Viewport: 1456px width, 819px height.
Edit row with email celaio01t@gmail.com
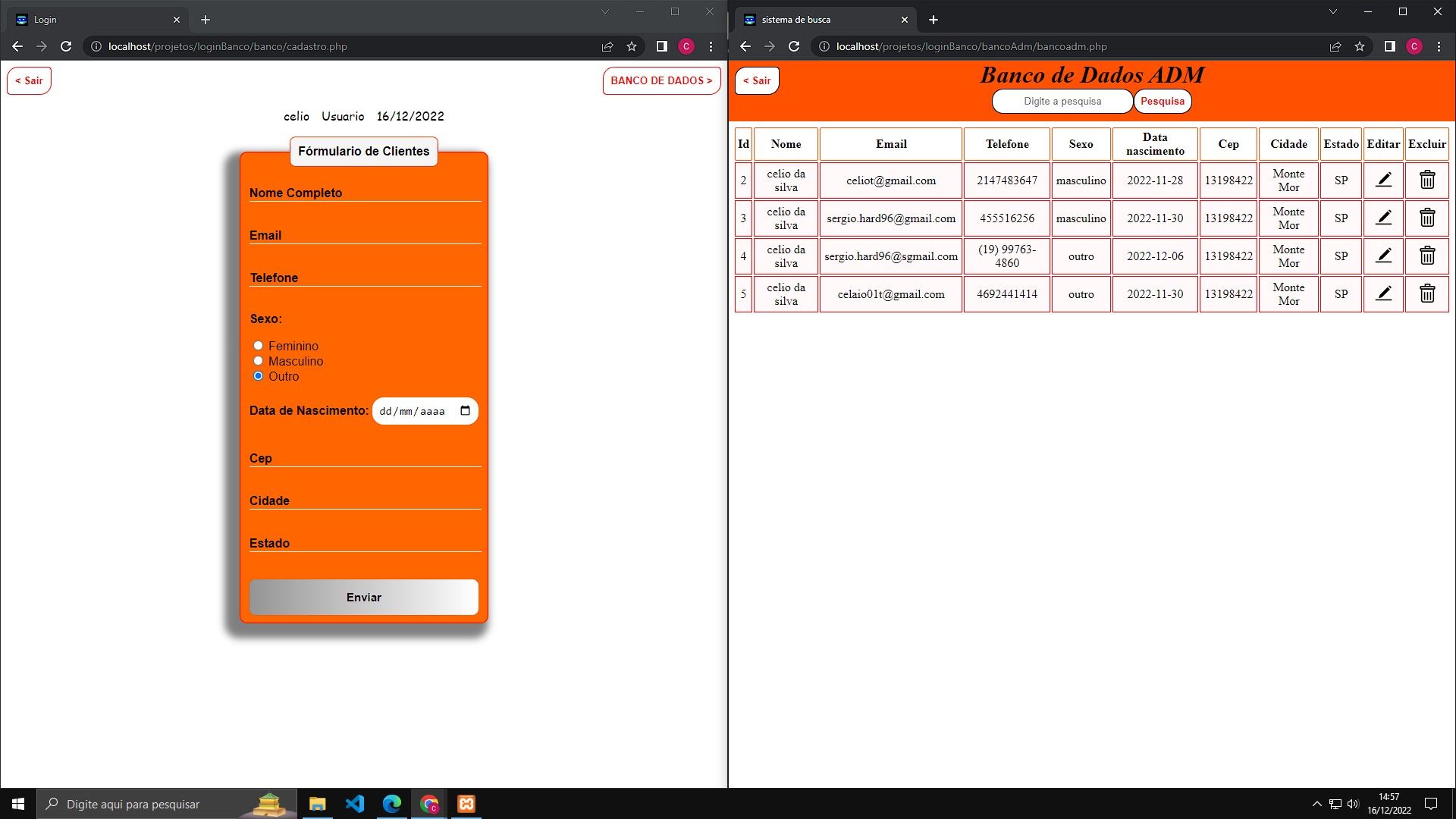[x=1383, y=293]
